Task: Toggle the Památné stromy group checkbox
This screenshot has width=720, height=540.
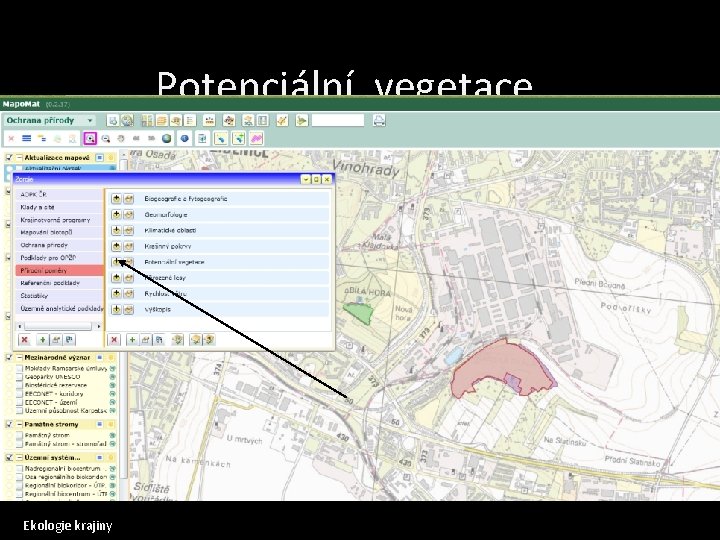Action: pyautogui.click(x=9, y=424)
